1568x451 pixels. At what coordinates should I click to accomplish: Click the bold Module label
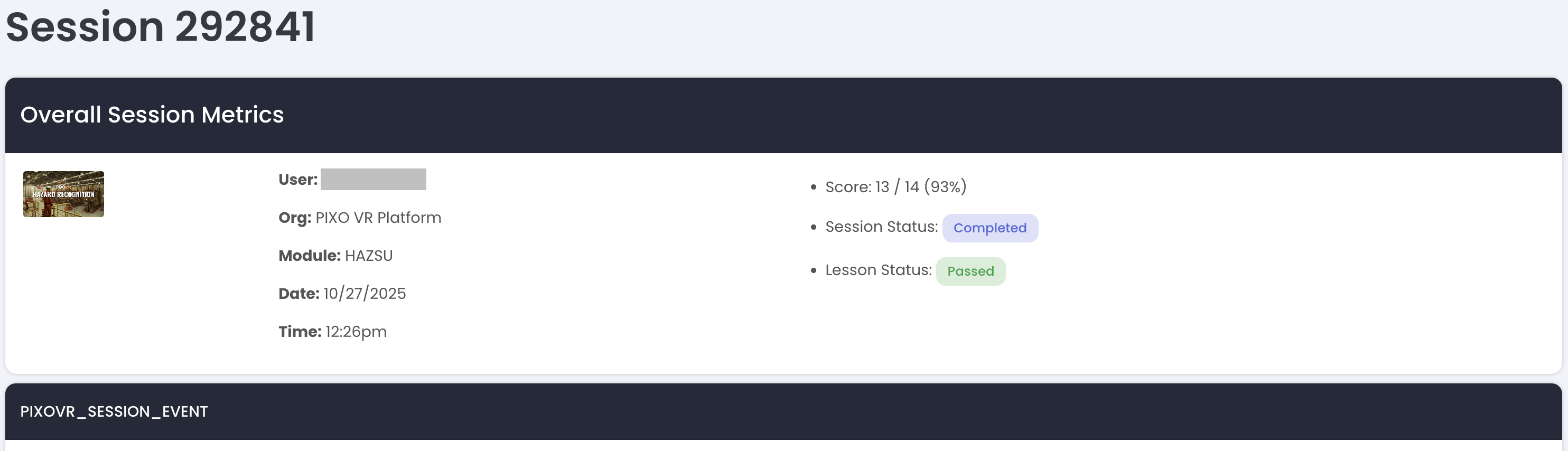point(309,256)
